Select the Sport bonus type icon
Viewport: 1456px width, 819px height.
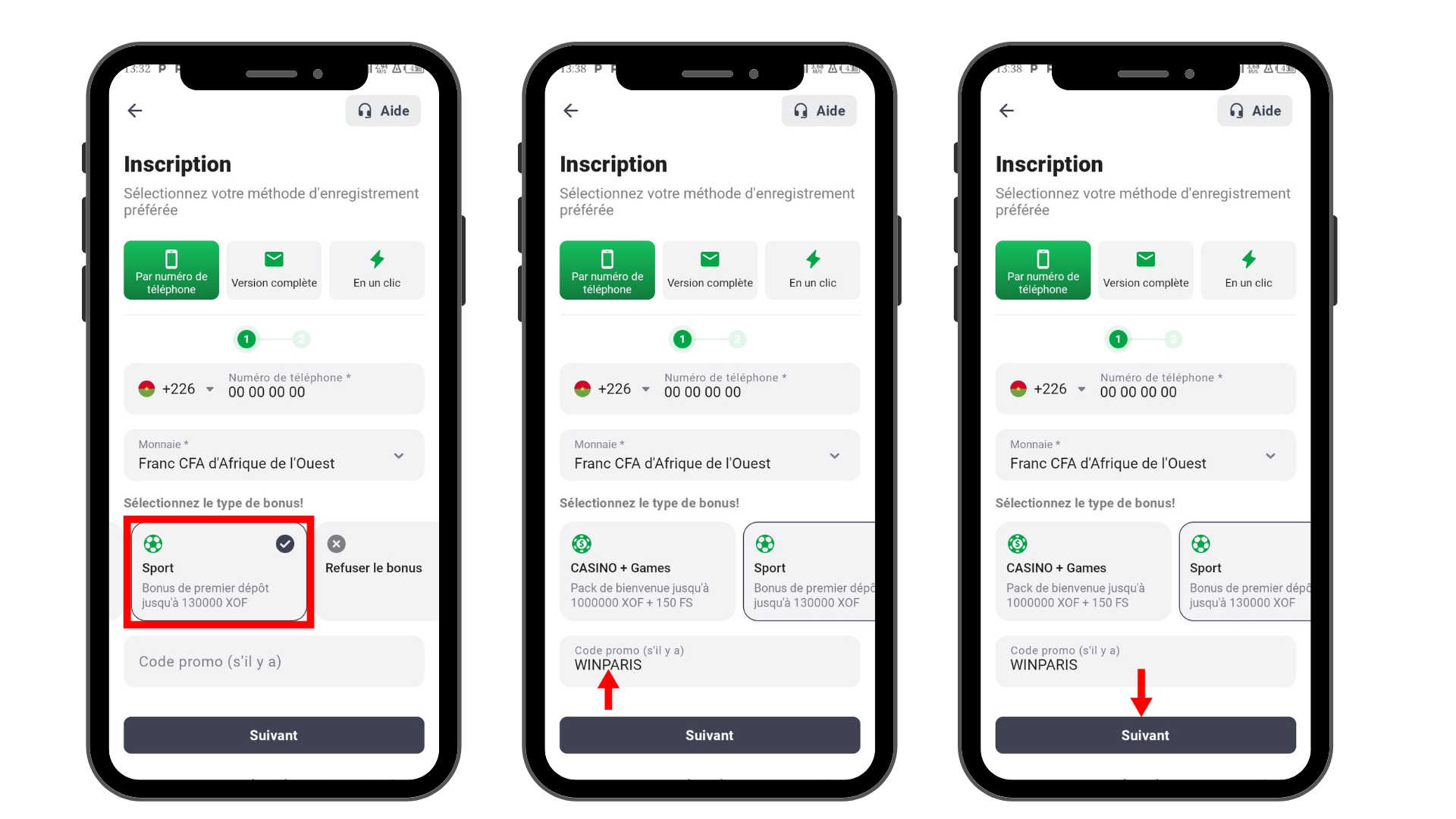(x=153, y=543)
